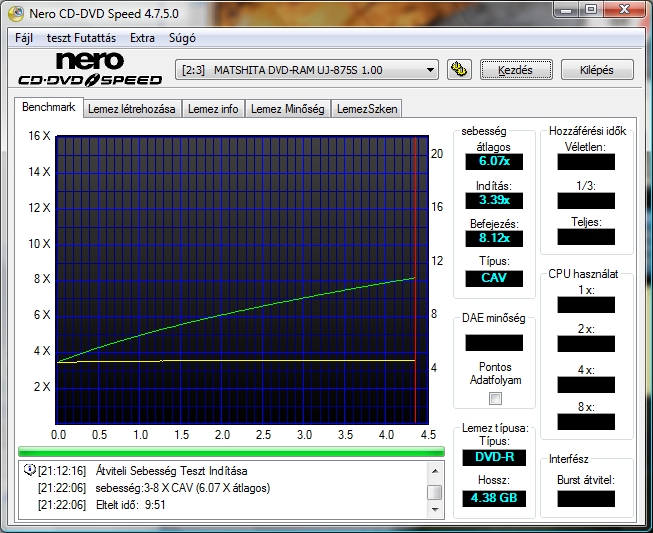Click the start speed value 3.39x
The height and width of the screenshot is (533, 653).
click(x=494, y=200)
